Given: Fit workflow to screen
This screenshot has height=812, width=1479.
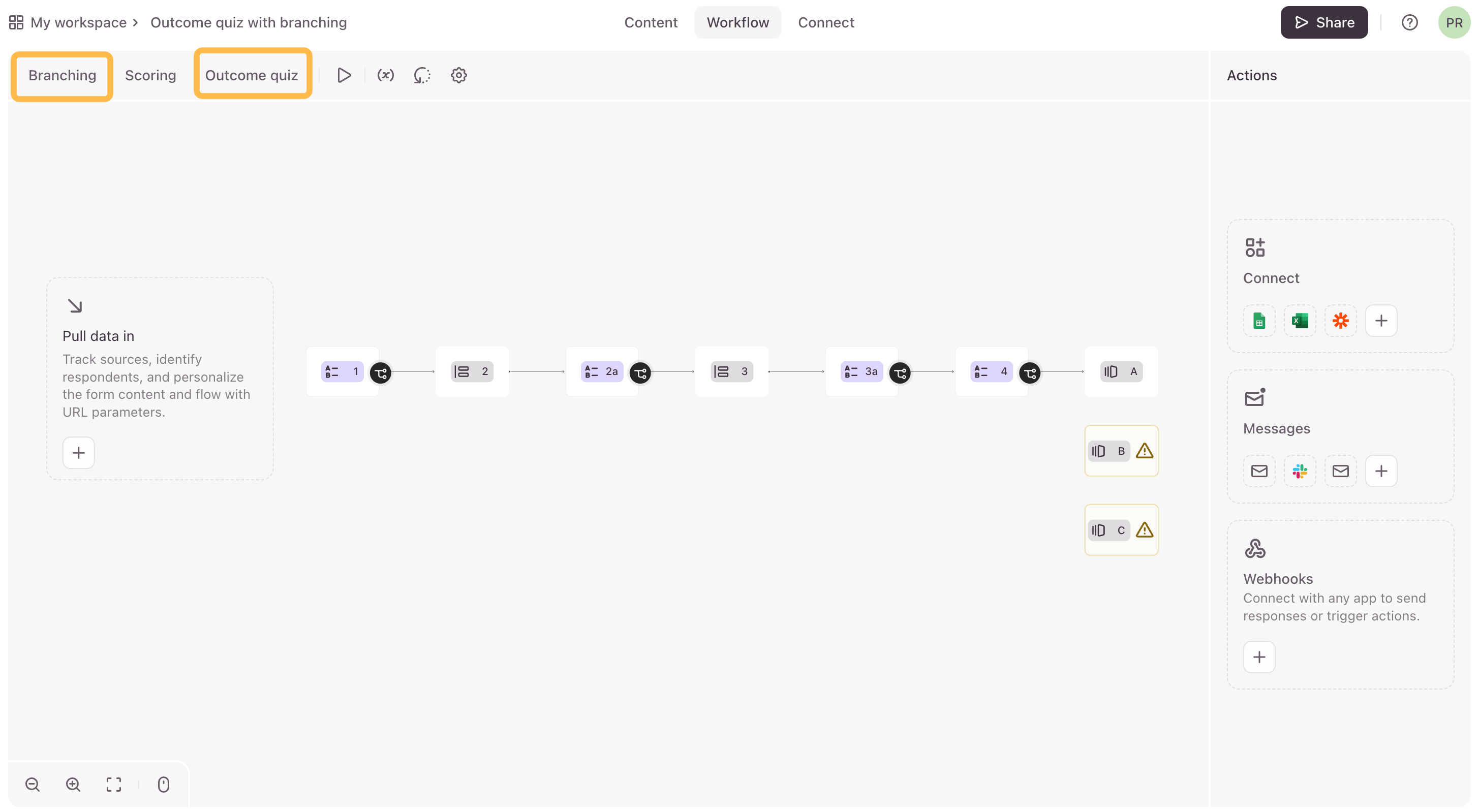Looking at the screenshot, I should pyautogui.click(x=114, y=785).
